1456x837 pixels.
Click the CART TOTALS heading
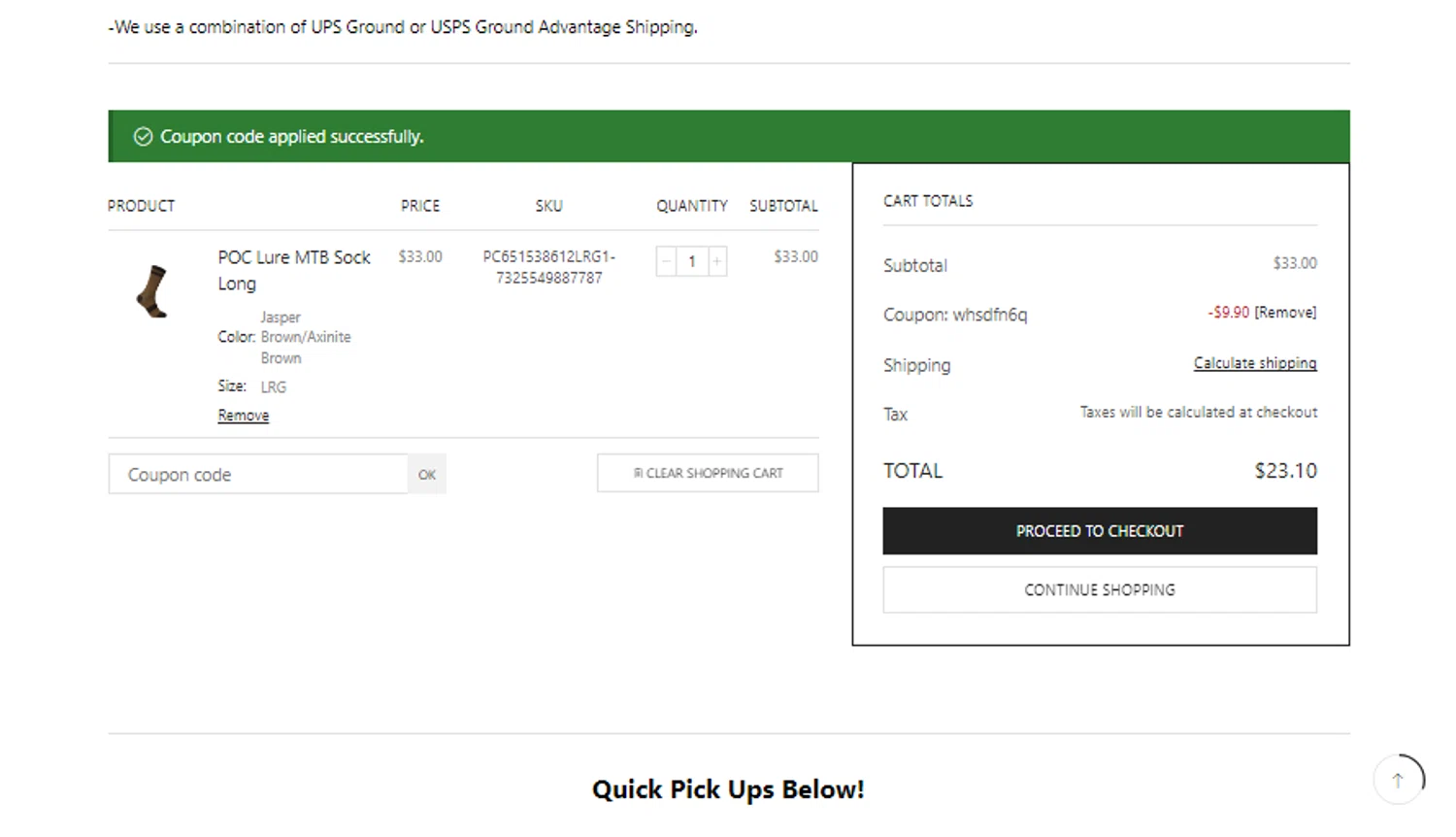[928, 201]
